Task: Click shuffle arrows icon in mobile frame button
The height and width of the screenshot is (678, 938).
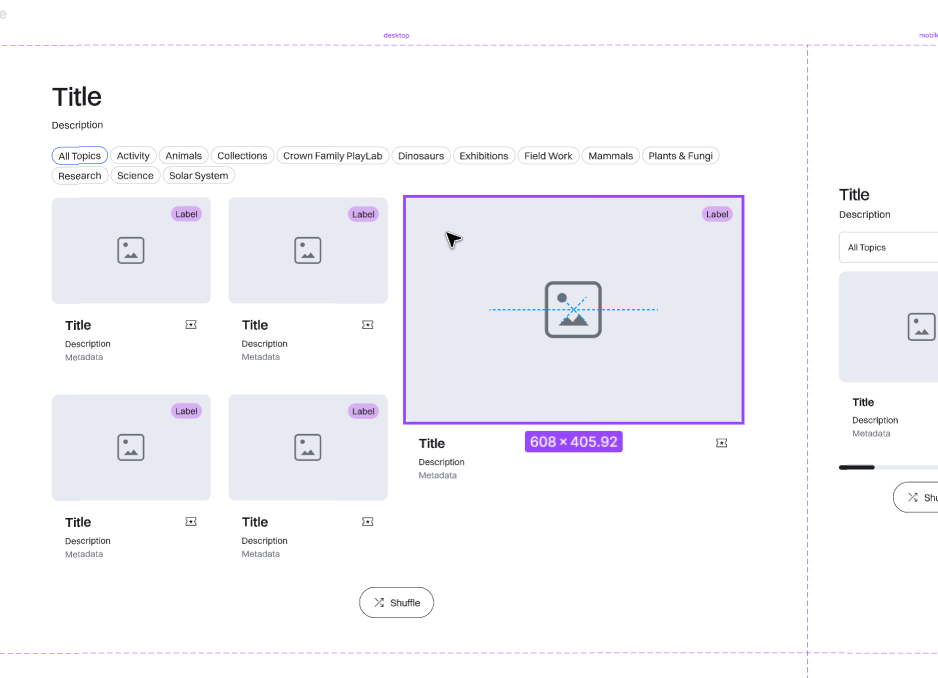Action: coord(912,497)
